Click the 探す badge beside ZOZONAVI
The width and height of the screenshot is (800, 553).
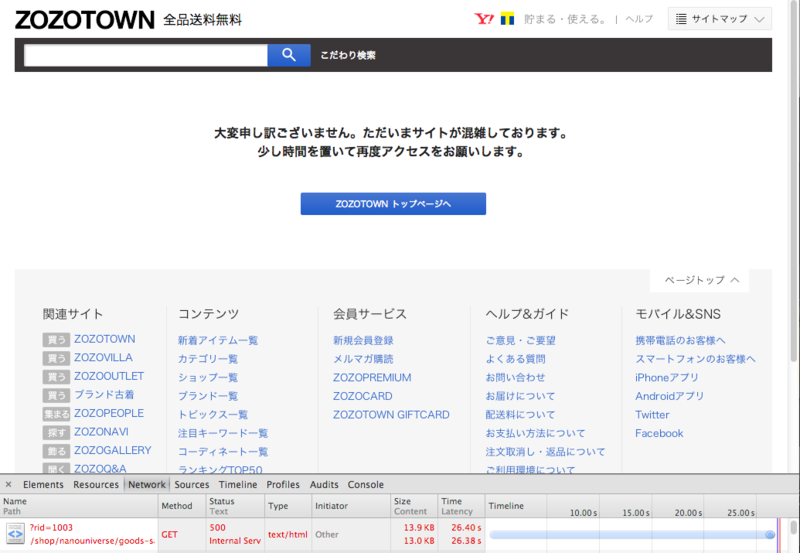(56, 433)
